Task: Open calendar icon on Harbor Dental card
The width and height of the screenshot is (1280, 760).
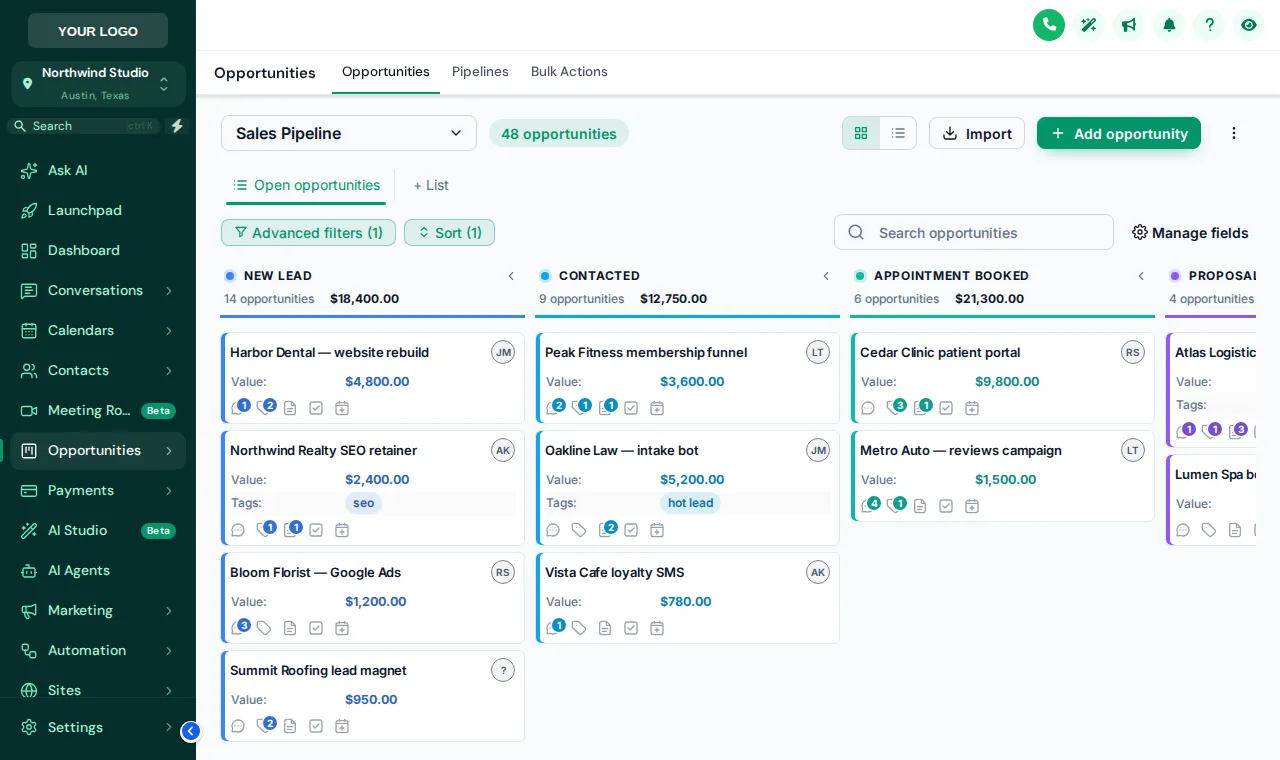Action: 342,408
